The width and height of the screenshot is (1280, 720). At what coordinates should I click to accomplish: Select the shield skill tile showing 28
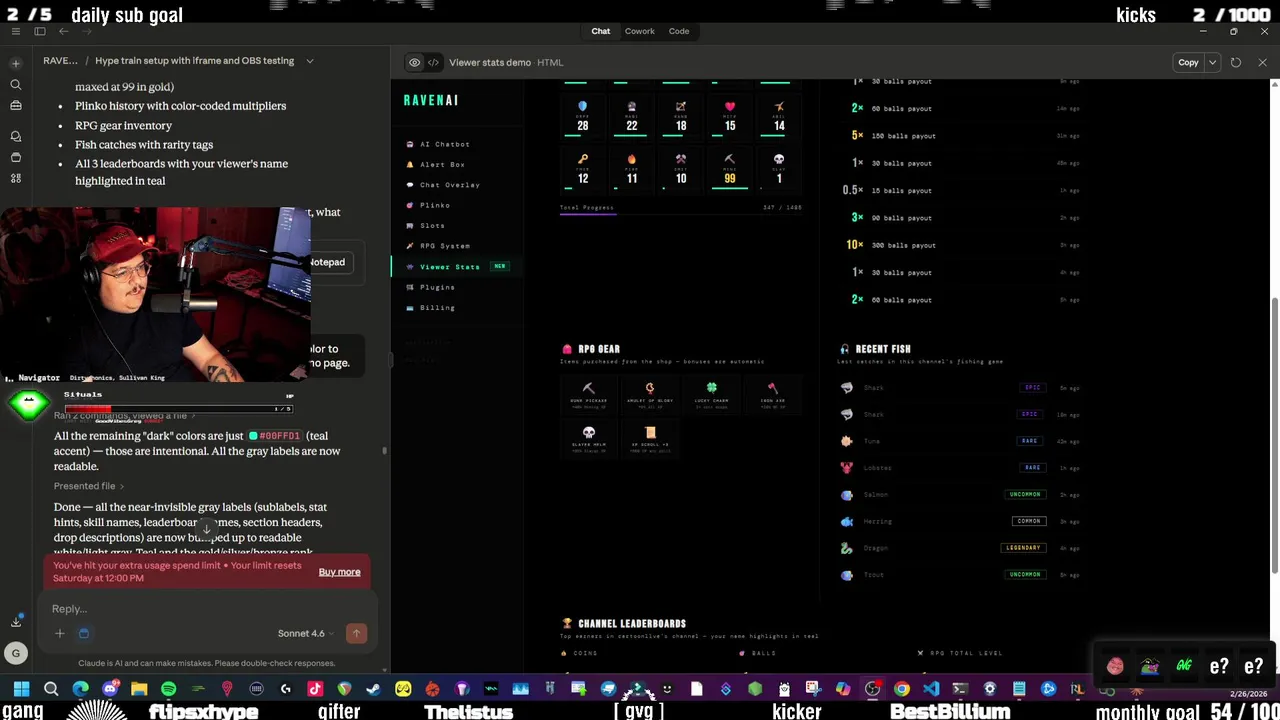(582, 116)
